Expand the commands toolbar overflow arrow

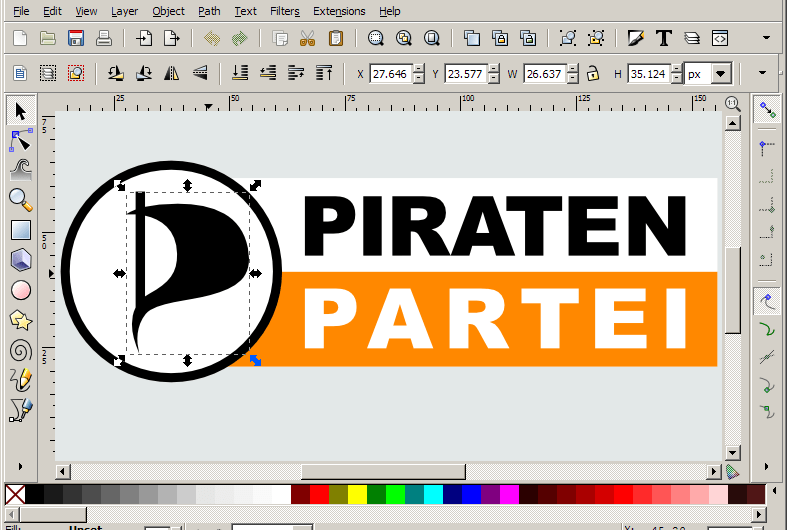766,39
